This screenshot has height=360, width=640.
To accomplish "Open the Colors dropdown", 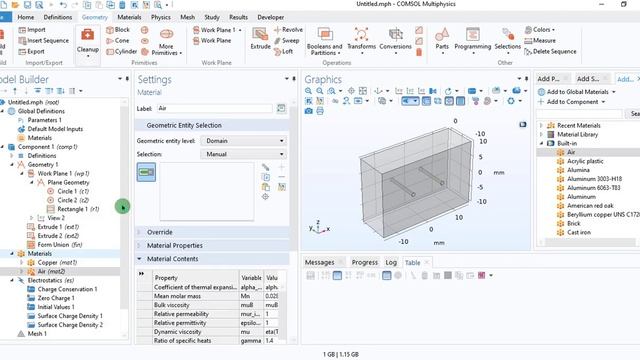I will click(x=540, y=30).
